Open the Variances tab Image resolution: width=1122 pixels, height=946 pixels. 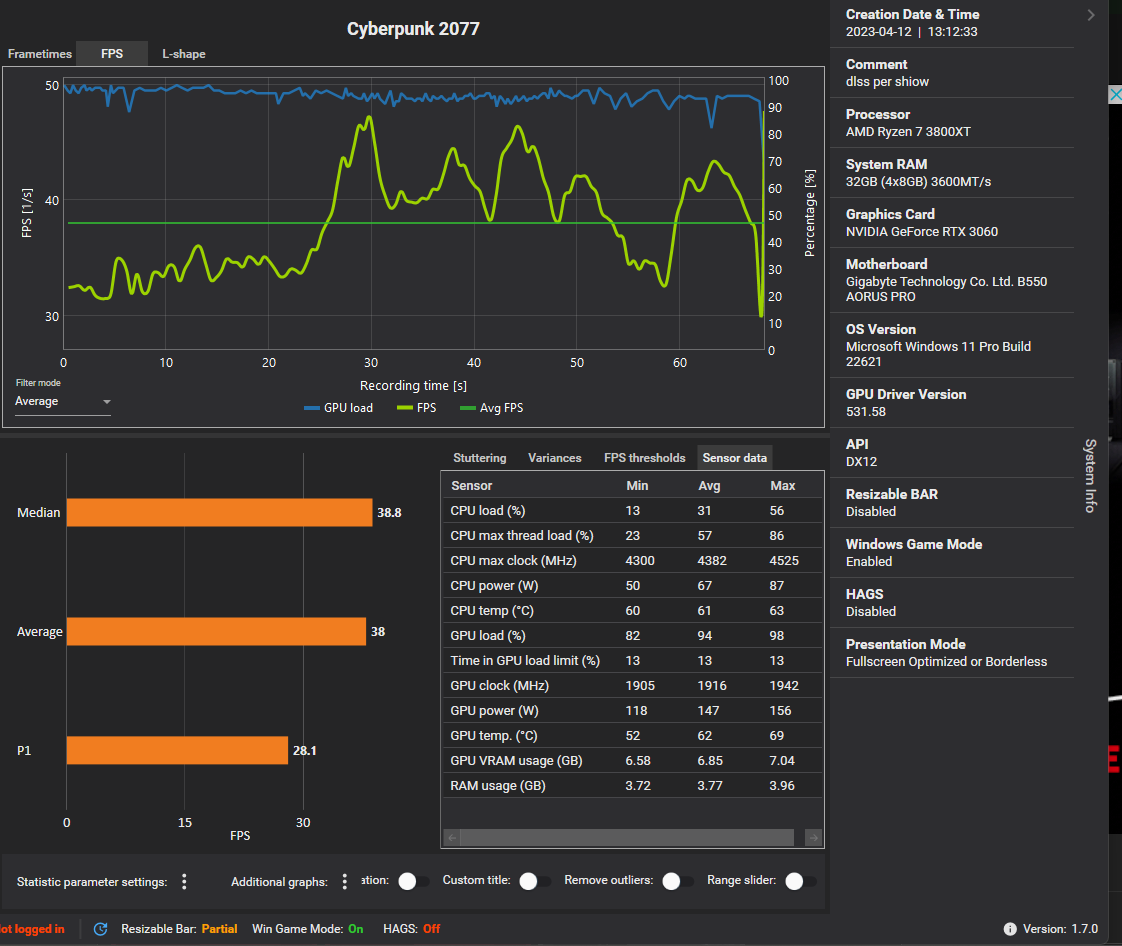555,458
